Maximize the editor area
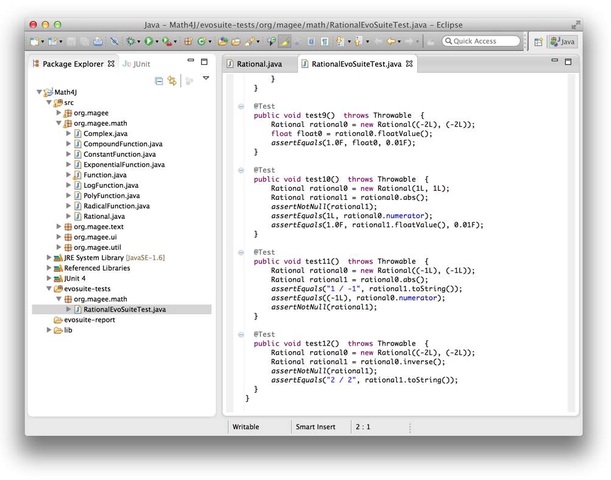611x480 pixels. (x=568, y=62)
